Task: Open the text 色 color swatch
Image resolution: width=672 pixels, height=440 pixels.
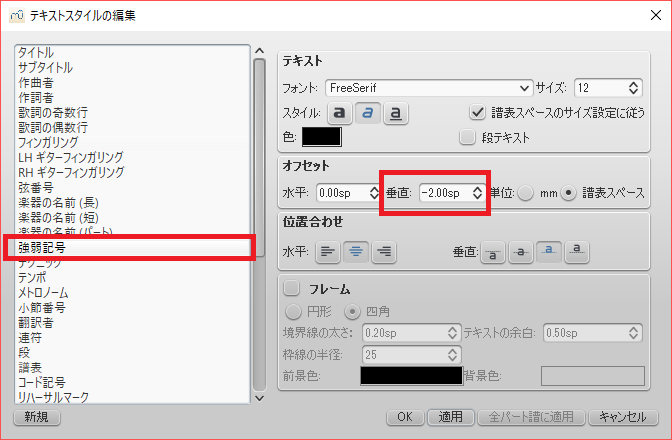Action: click(321, 137)
